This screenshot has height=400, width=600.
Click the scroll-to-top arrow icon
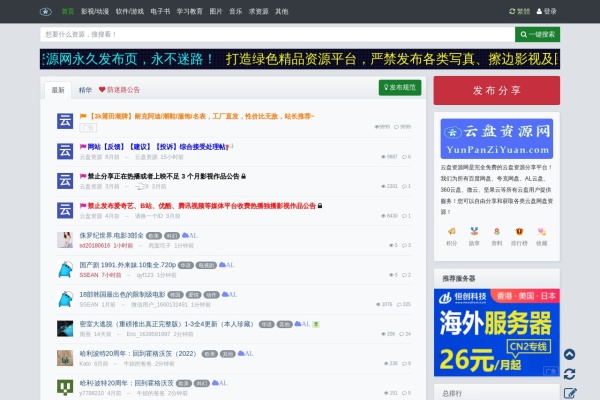click(569, 355)
